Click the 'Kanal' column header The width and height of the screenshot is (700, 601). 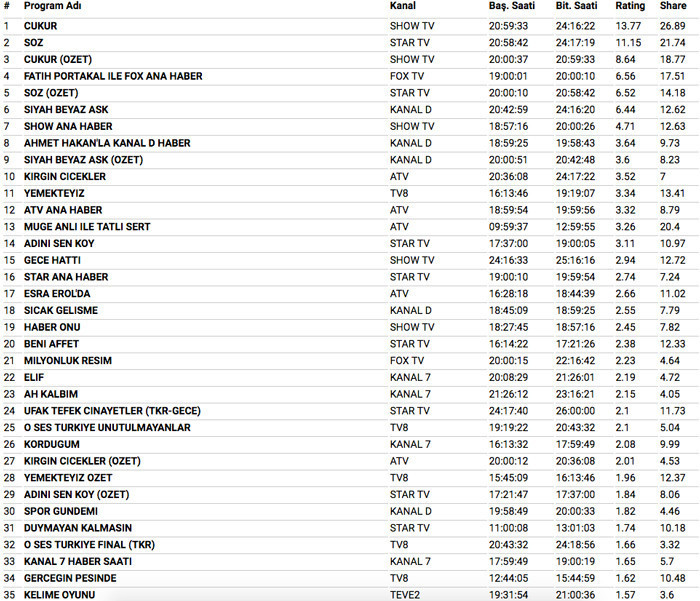[x=403, y=6]
